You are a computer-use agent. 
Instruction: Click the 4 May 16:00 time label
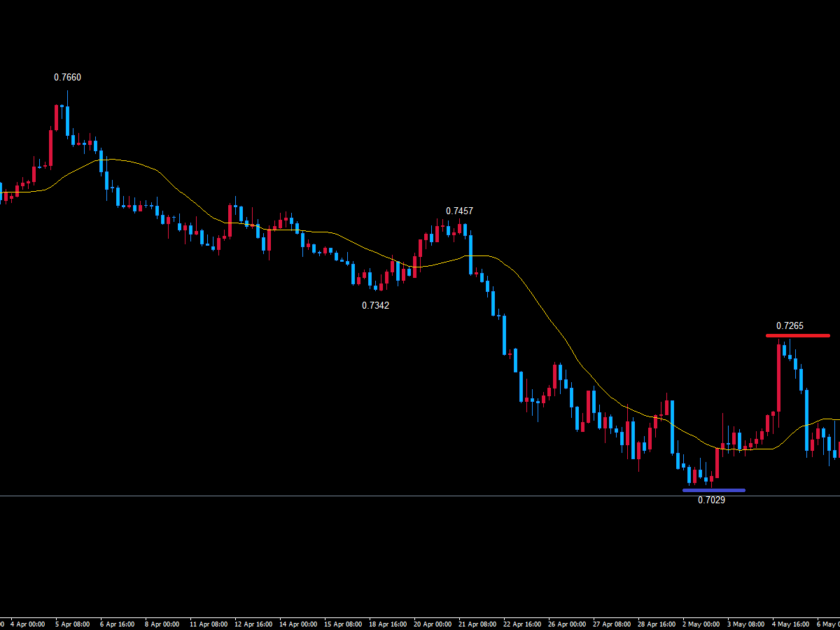(792, 623)
